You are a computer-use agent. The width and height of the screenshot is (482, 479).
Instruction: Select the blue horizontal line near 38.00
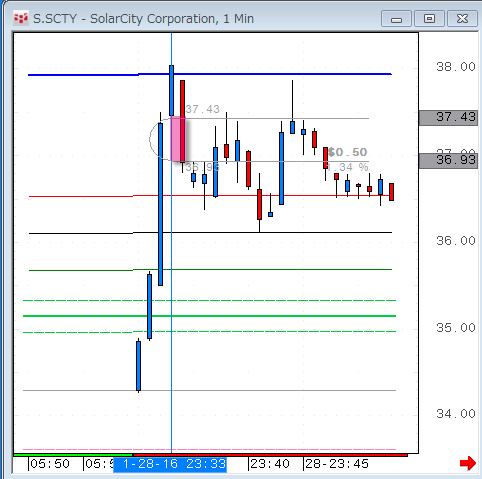tap(210, 74)
